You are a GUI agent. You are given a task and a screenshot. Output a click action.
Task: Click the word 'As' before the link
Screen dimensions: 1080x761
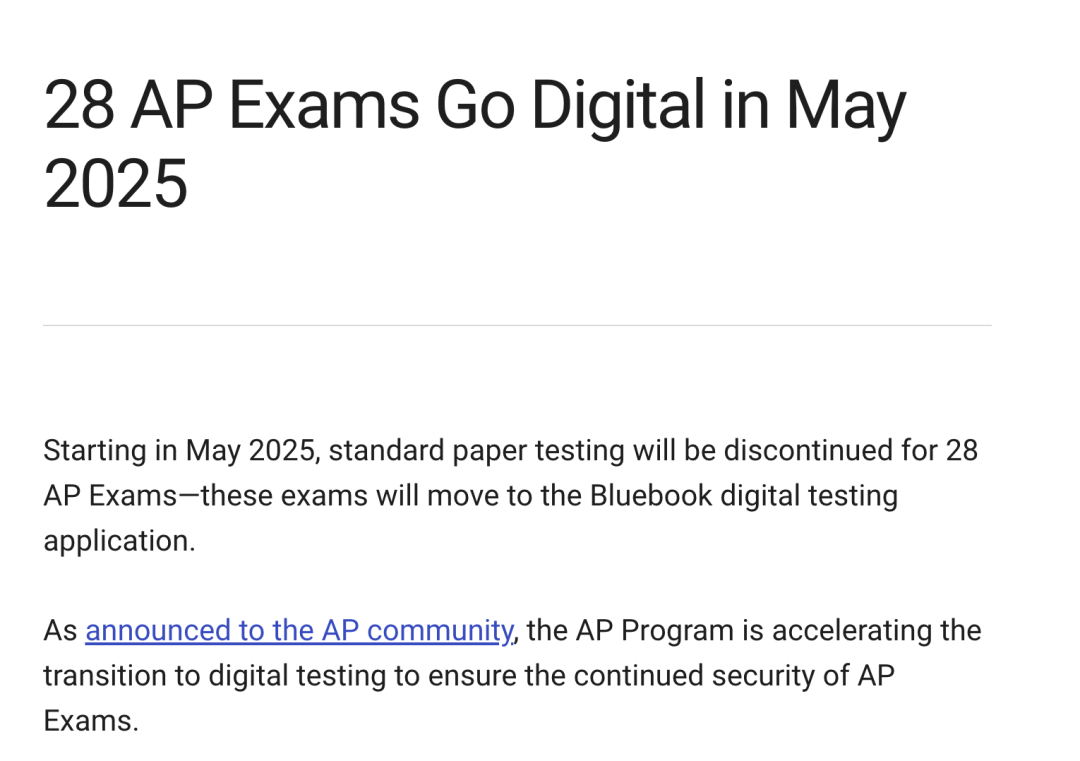click(x=61, y=631)
